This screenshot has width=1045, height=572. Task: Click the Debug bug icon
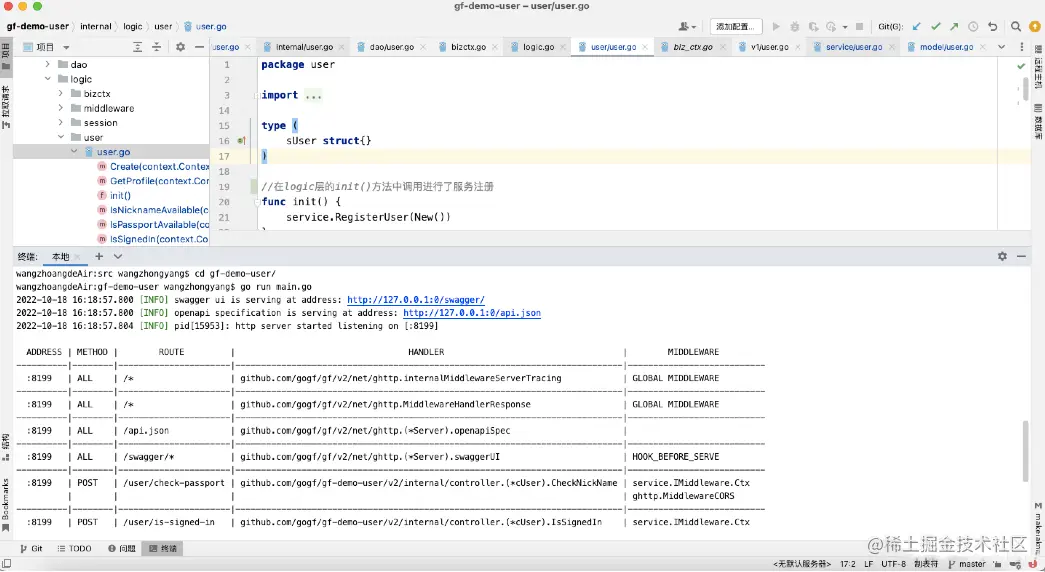(794, 27)
